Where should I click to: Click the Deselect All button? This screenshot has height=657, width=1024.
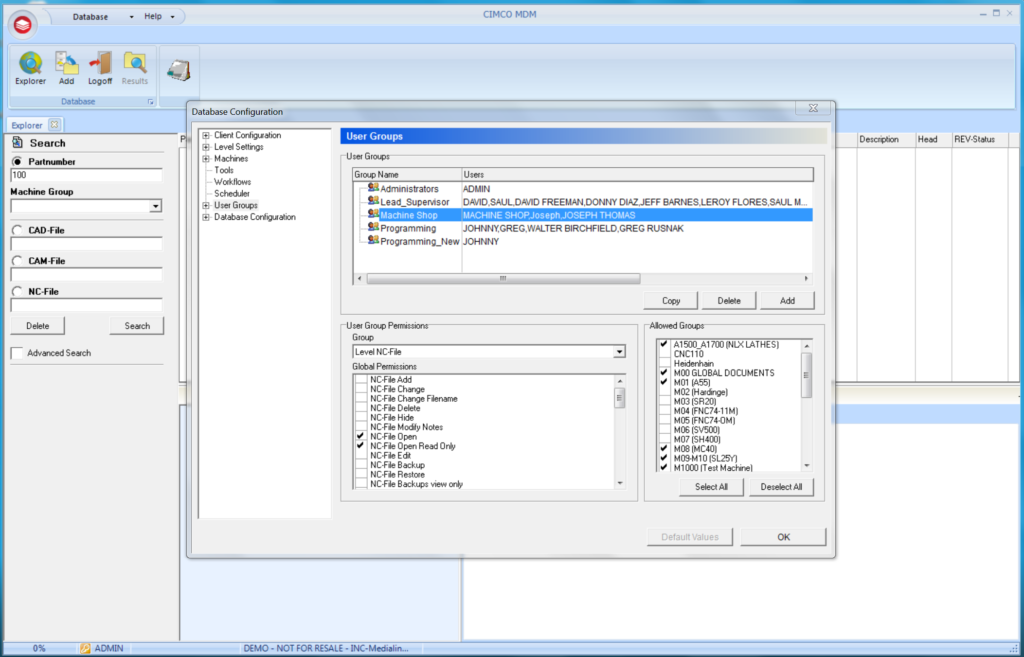click(781, 487)
